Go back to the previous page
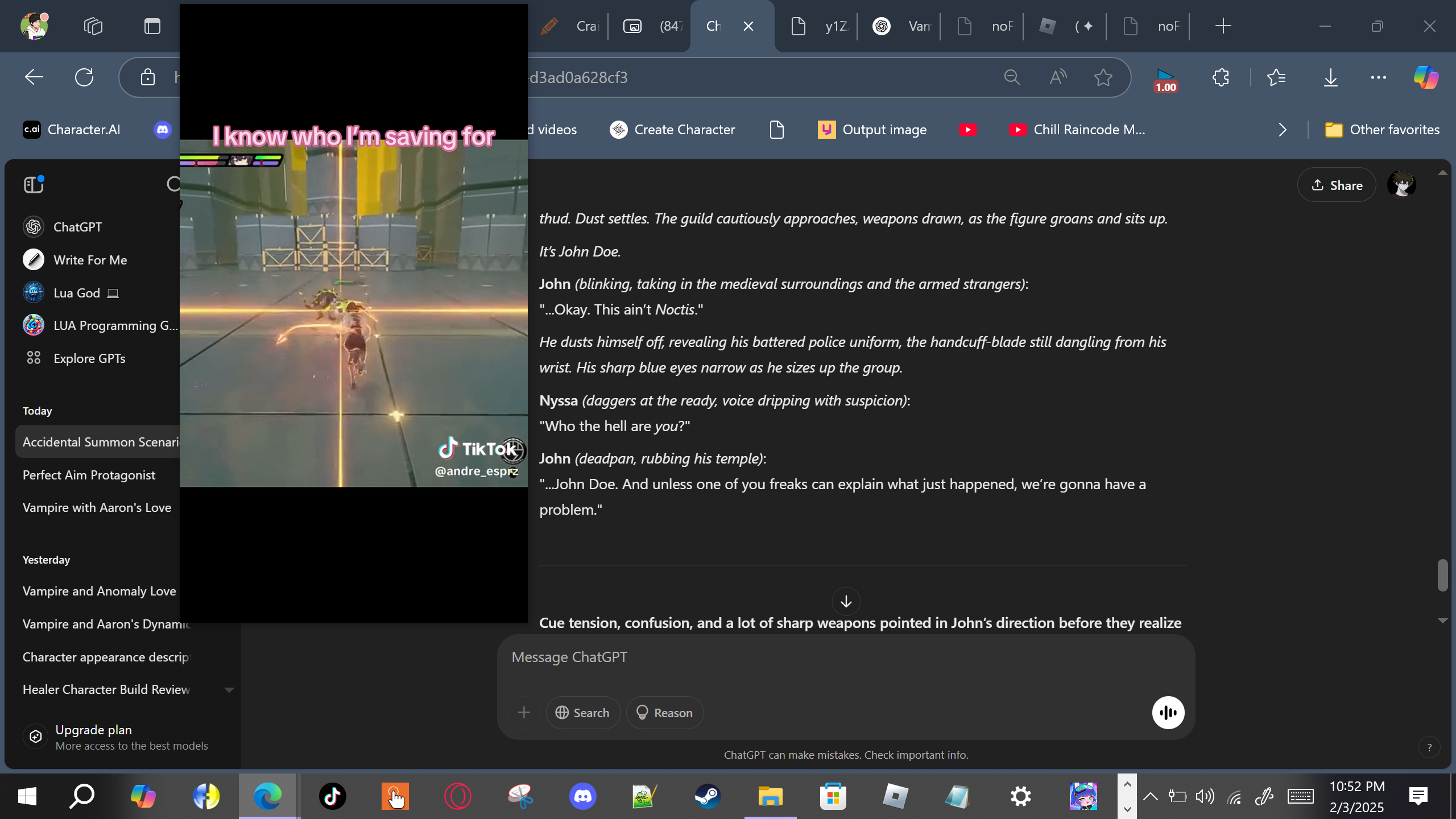The width and height of the screenshot is (1456, 819). pos(34,77)
